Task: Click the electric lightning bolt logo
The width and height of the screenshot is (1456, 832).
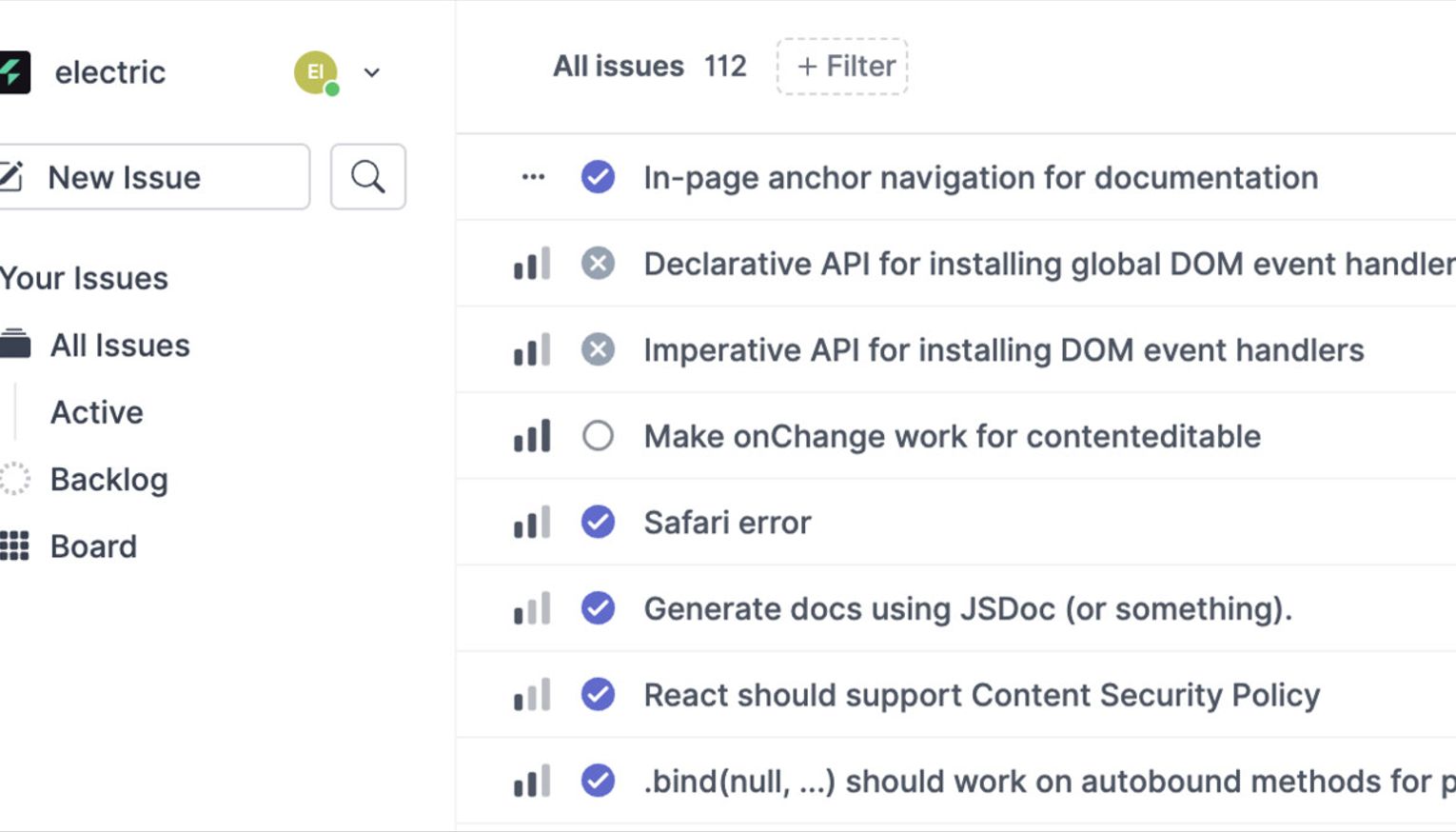Action: coord(13,72)
